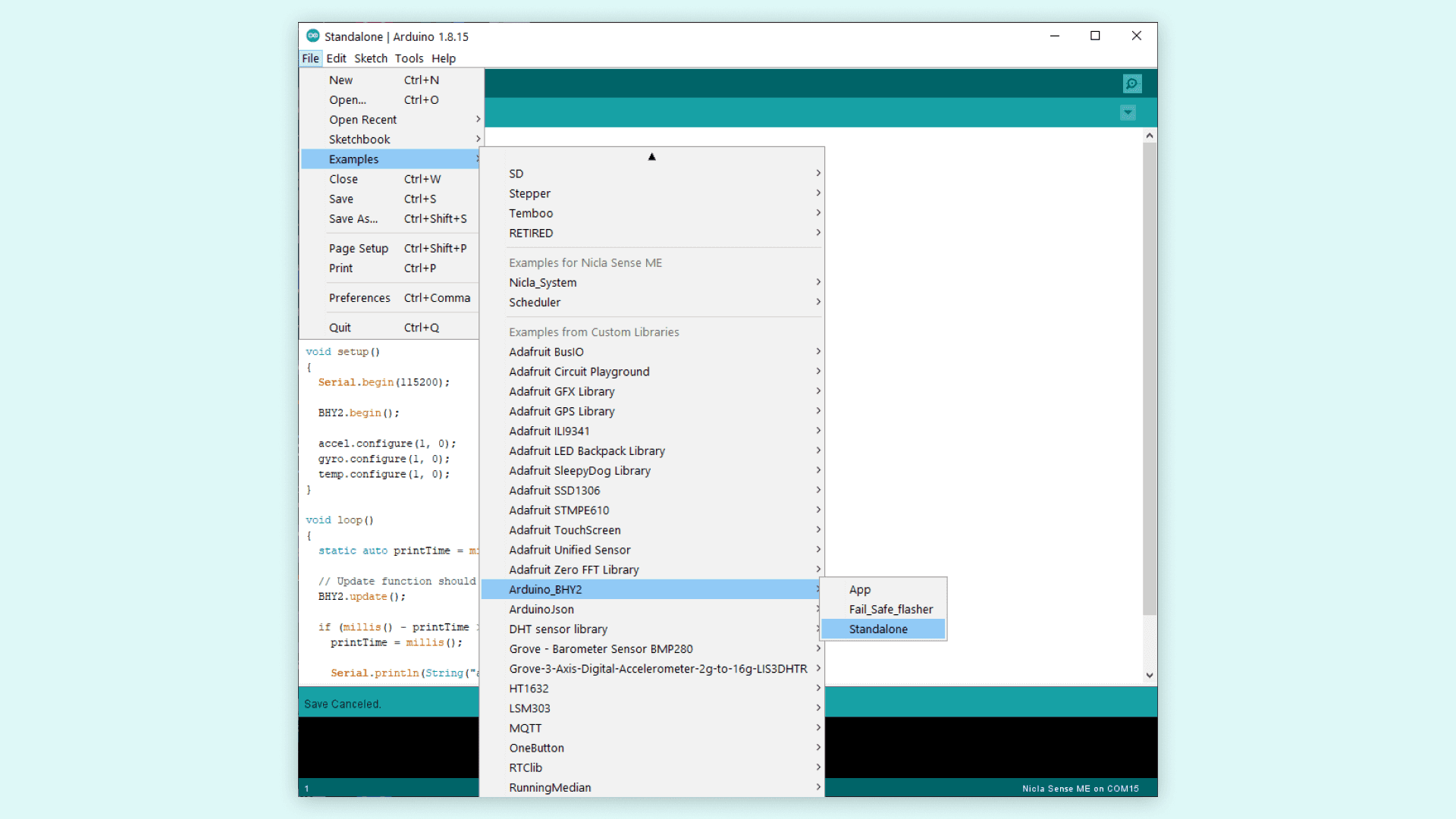This screenshot has width=1456, height=819.
Task: Open the Tools menu
Action: pyautogui.click(x=409, y=58)
